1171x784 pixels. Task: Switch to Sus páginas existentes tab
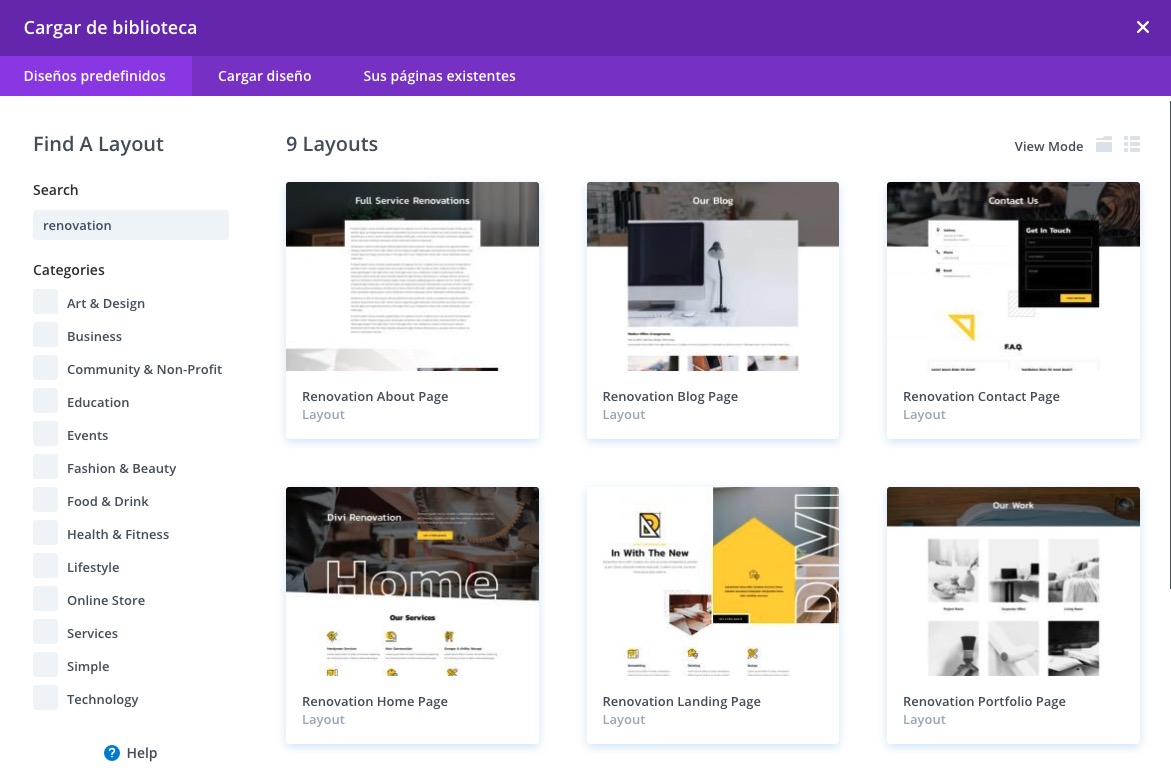pos(439,76)
